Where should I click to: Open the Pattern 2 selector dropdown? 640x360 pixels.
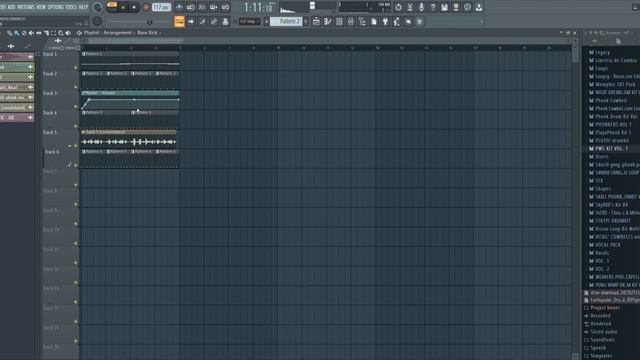[x=286, y=21]
